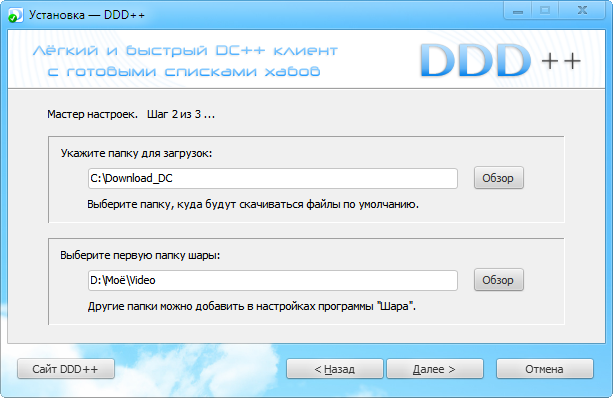Viewport: 613px width, 398px height.
Task: Click the DDD++ installer icon in title bar
Action: [x=16, y=15]
